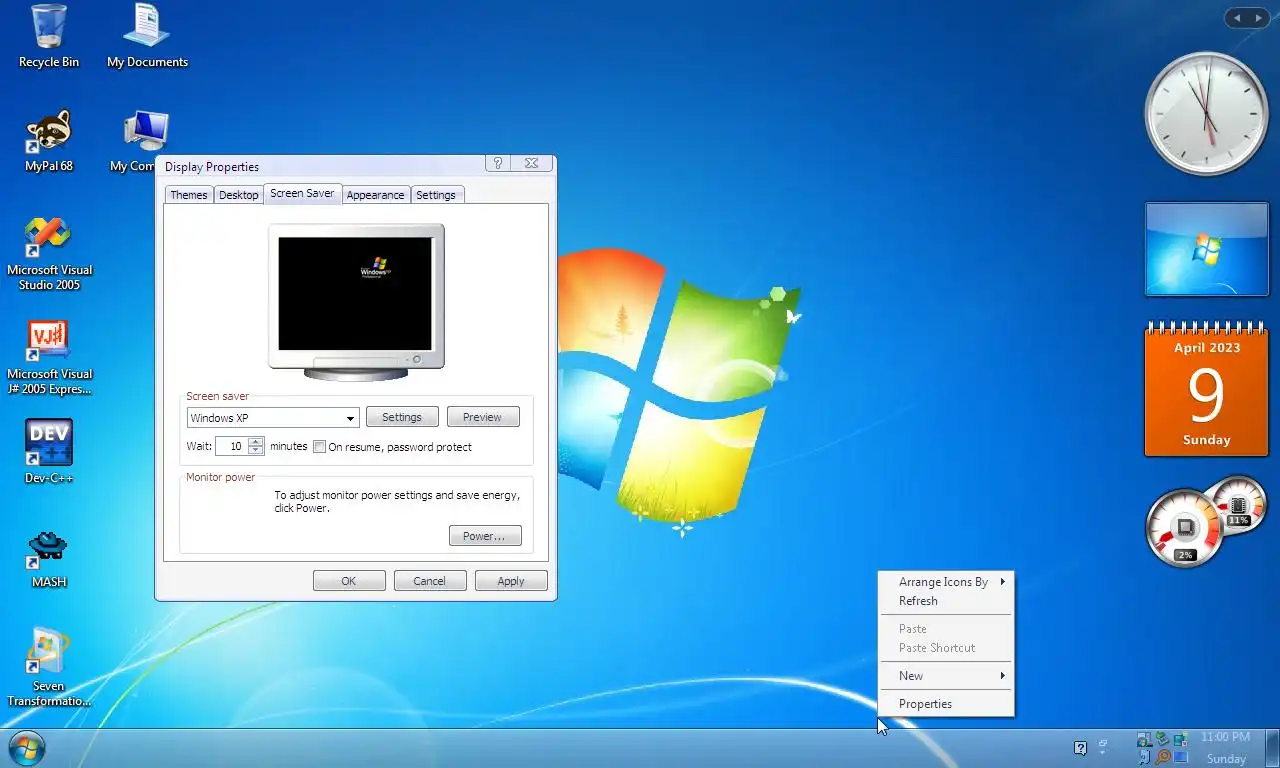Click Cancel in Display Properties
The width and height of the screenshot is (1280, 768).
pos(430,581)
